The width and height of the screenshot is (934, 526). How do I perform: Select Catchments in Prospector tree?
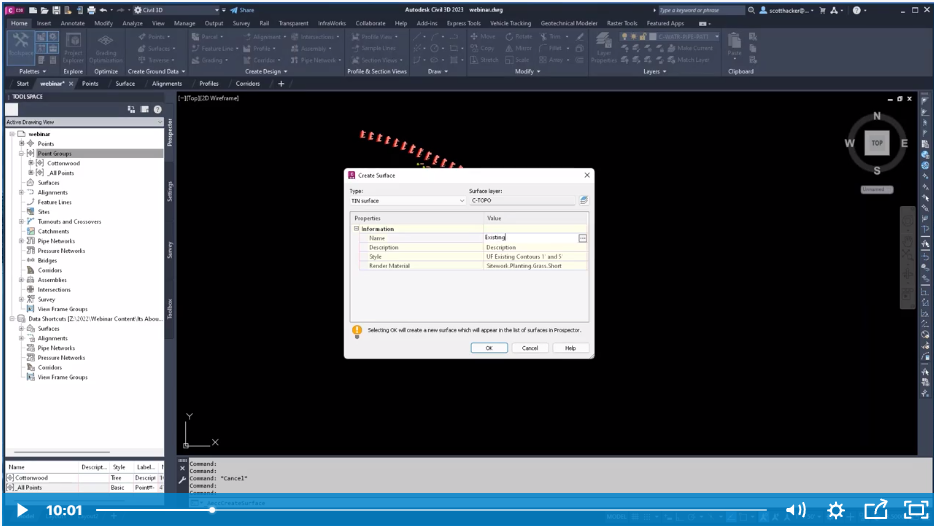point(53,231)
